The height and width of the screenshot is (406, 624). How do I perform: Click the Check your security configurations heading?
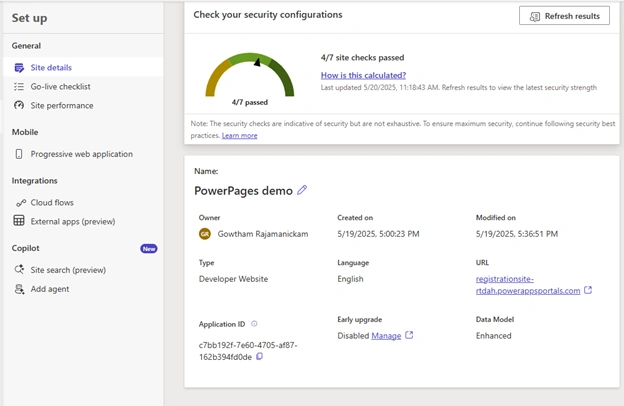click(268, 15)
